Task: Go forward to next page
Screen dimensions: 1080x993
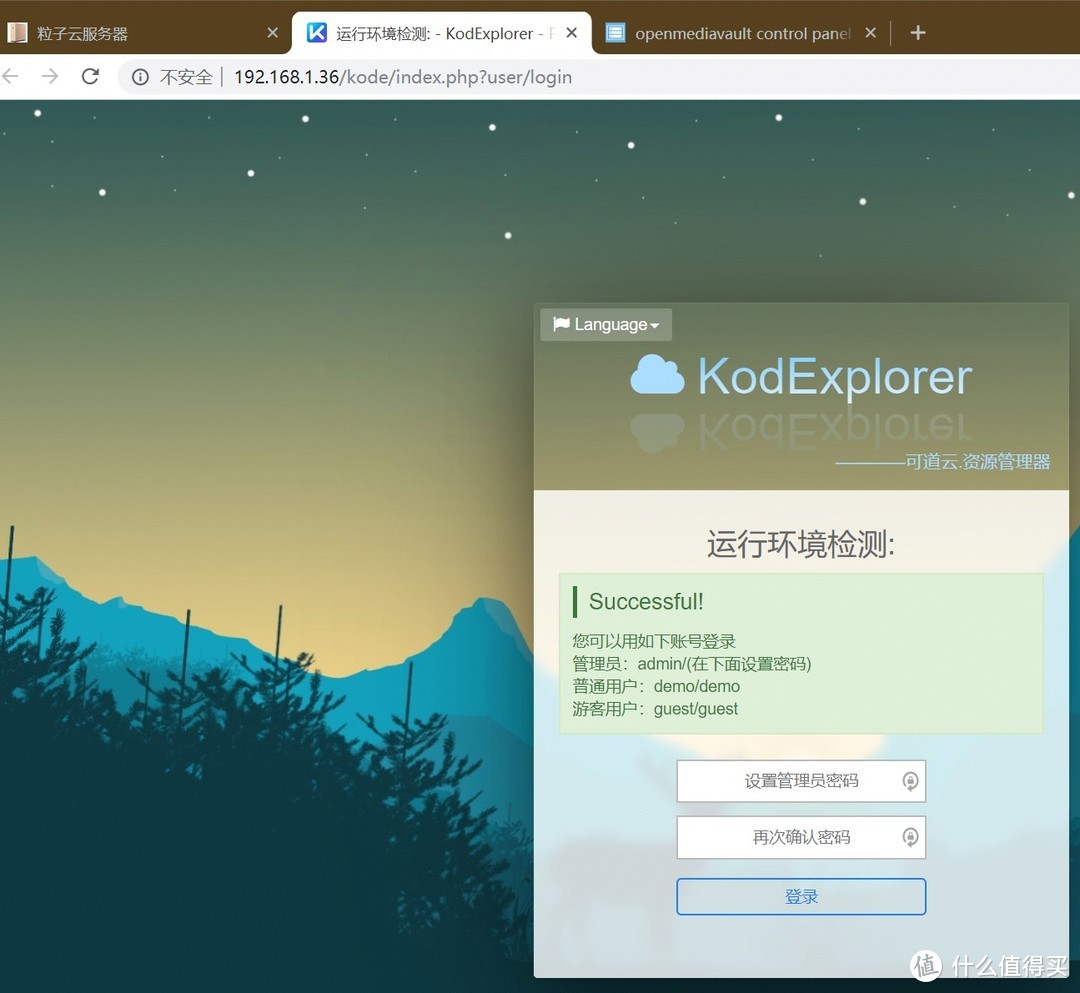Action: point(50,76)
